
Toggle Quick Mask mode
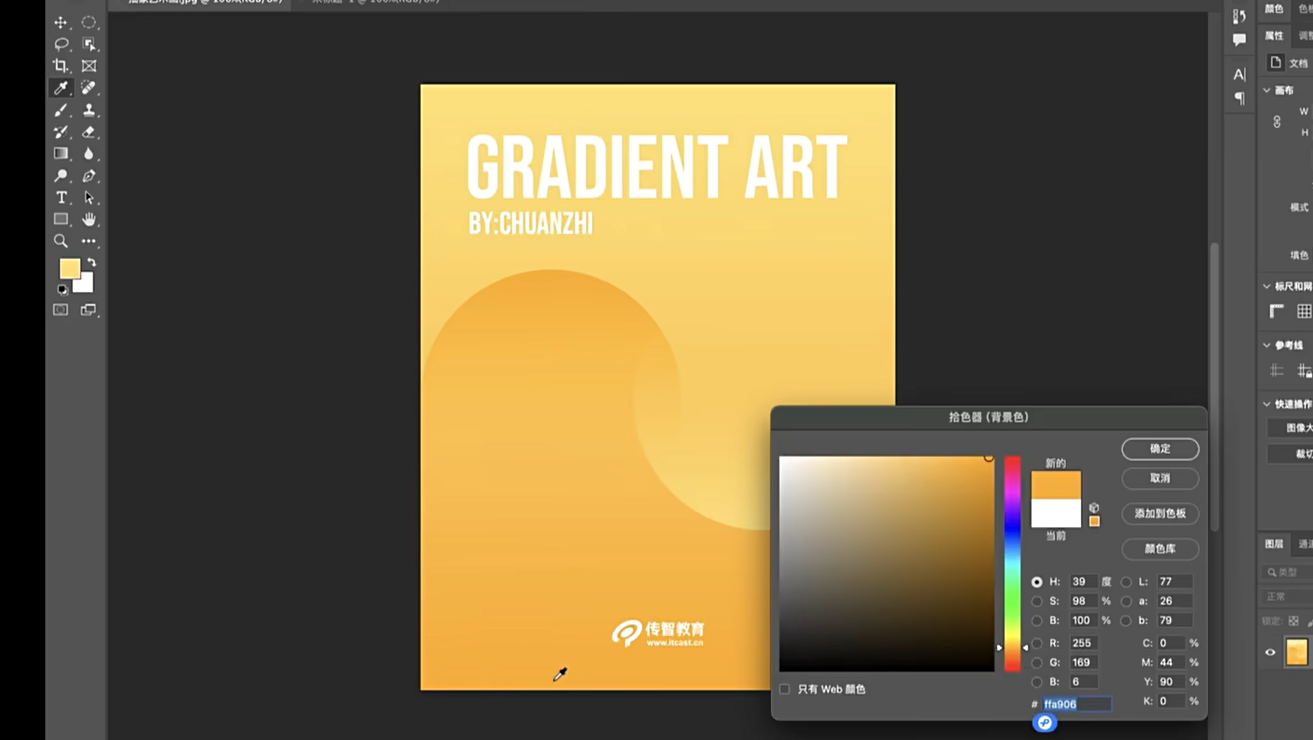point(61,310)
